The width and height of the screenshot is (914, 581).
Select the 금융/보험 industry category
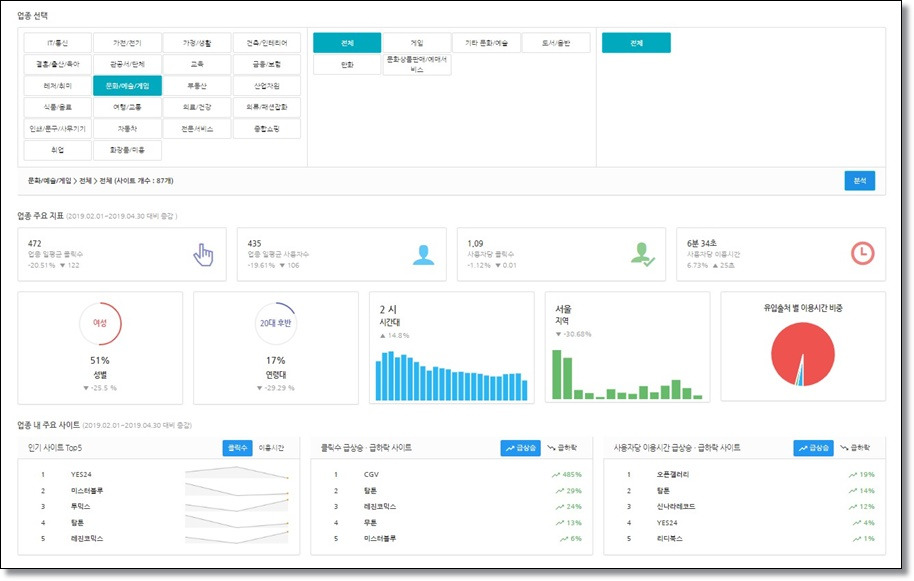267,65
